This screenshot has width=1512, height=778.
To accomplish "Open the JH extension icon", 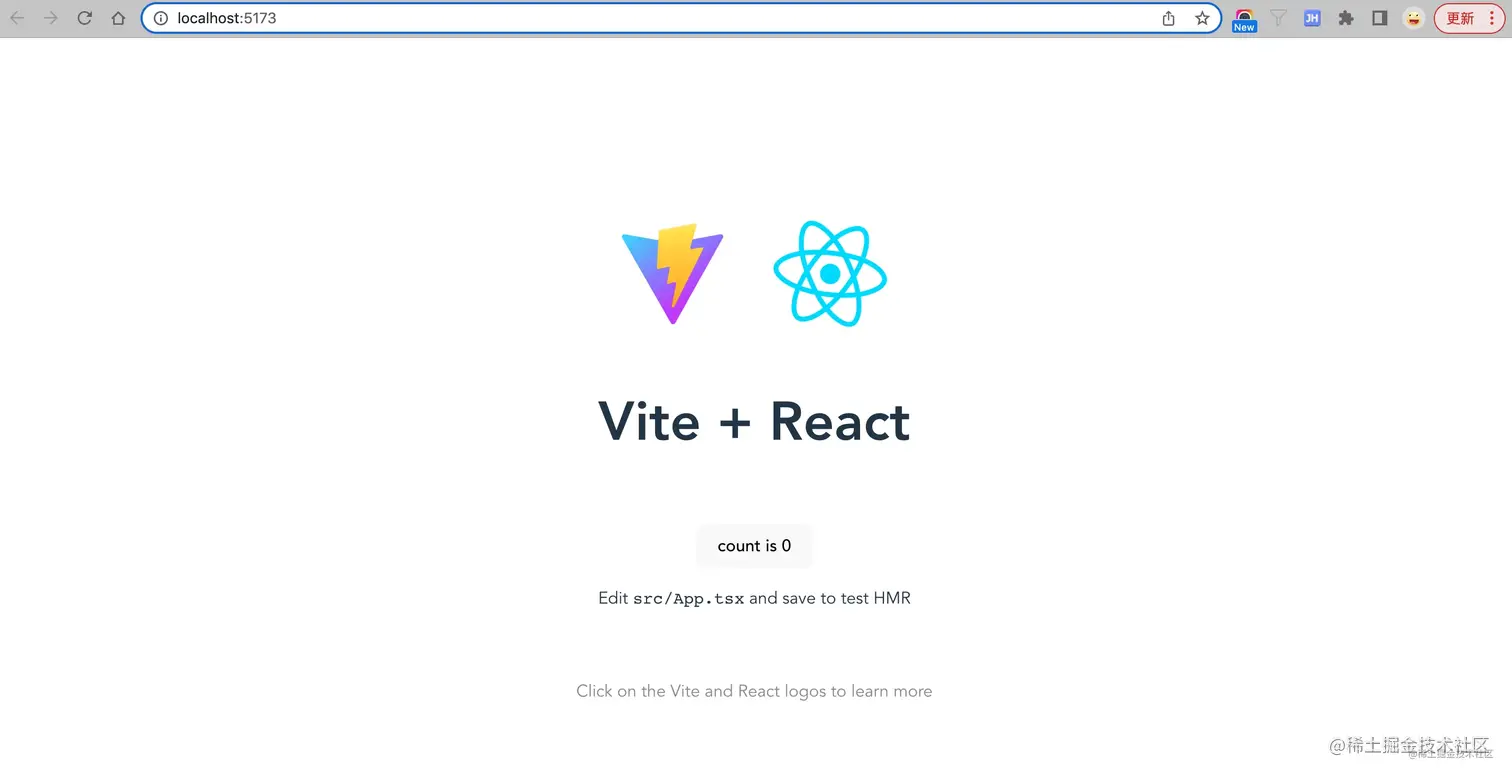I will click(x=1312, y=18).
